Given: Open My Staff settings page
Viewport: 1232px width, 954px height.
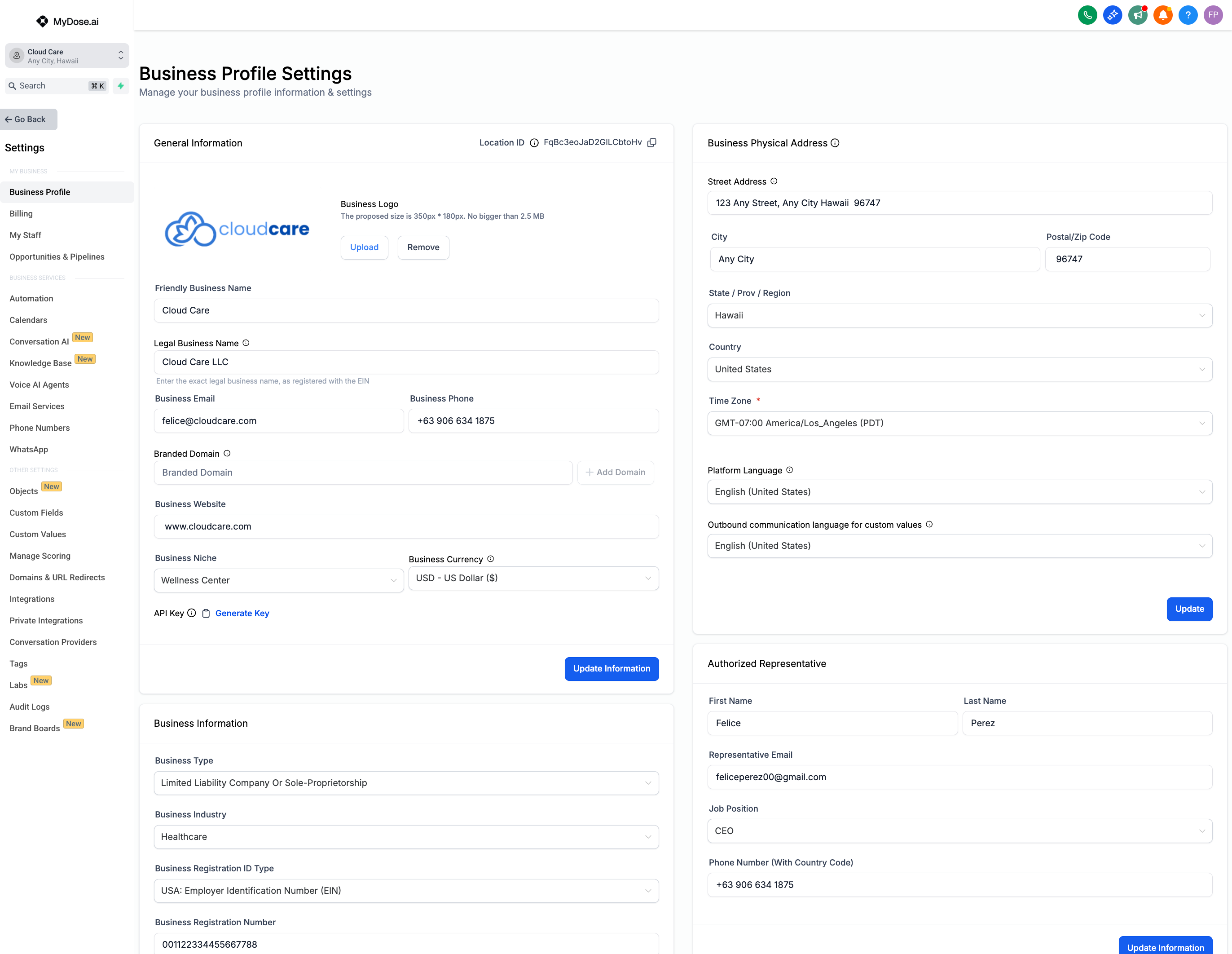Looking at the screenshot, I should (x=26, y=235).
